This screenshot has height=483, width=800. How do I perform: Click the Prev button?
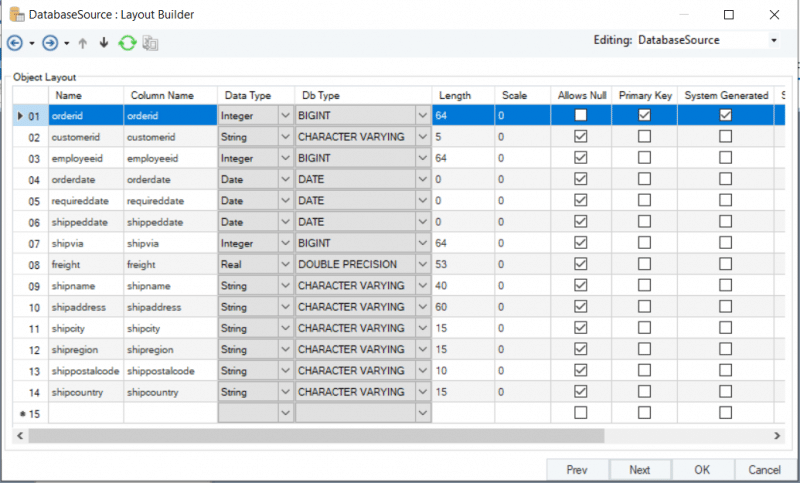click(x=576, y=469)
